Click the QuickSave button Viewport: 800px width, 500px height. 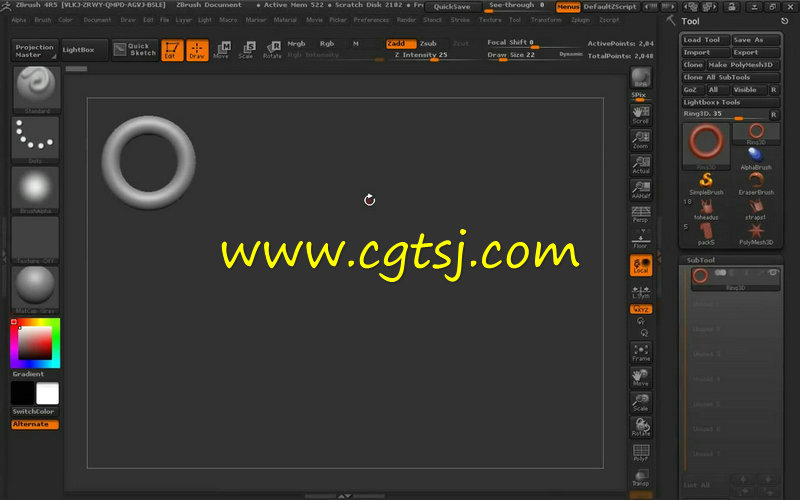[x=452, y=7]
